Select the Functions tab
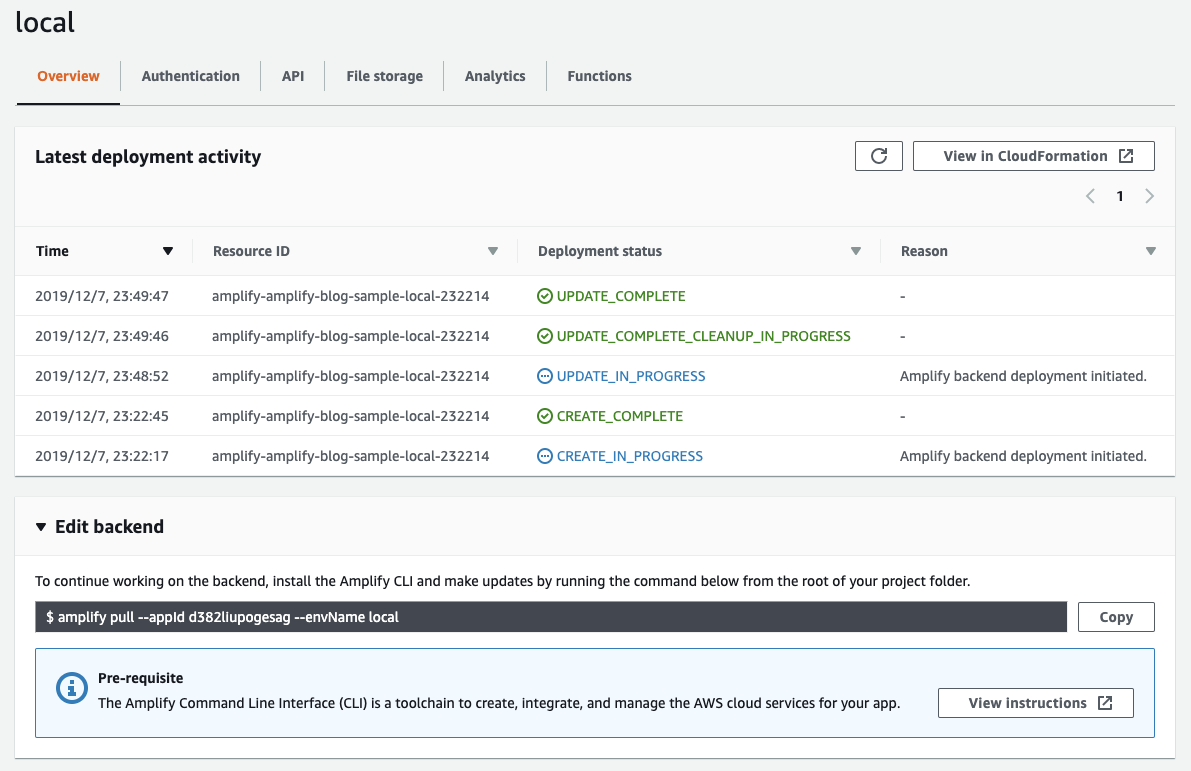 point(599,76)
